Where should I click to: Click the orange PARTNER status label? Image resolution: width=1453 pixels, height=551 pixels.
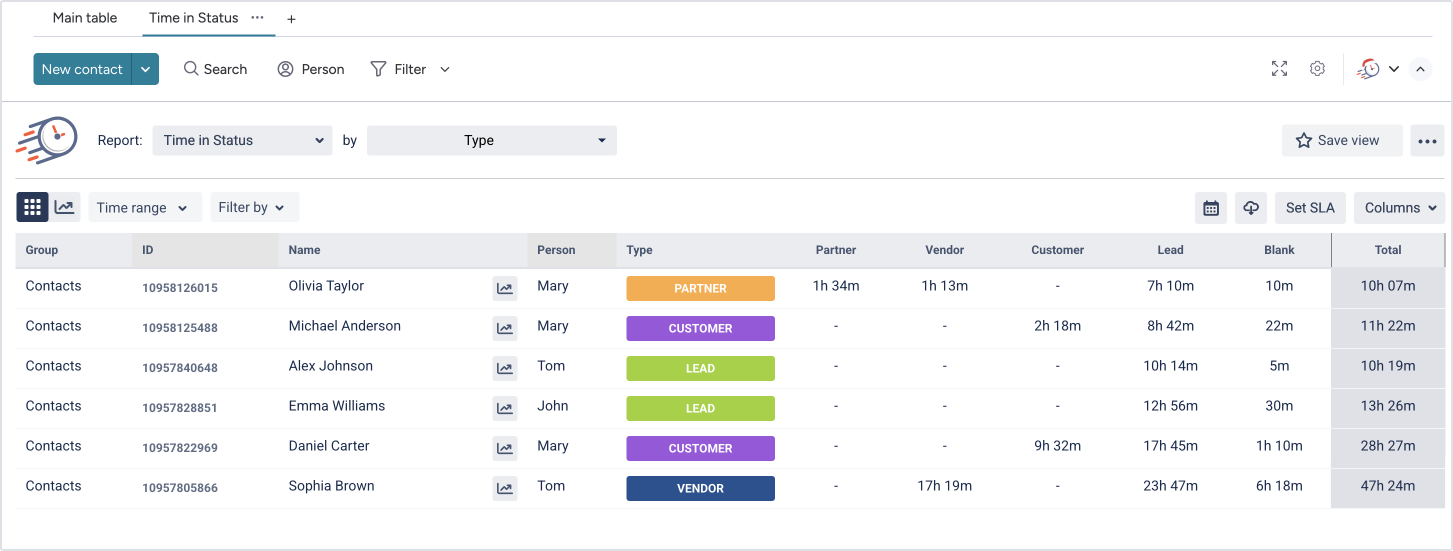pos(700,289)
